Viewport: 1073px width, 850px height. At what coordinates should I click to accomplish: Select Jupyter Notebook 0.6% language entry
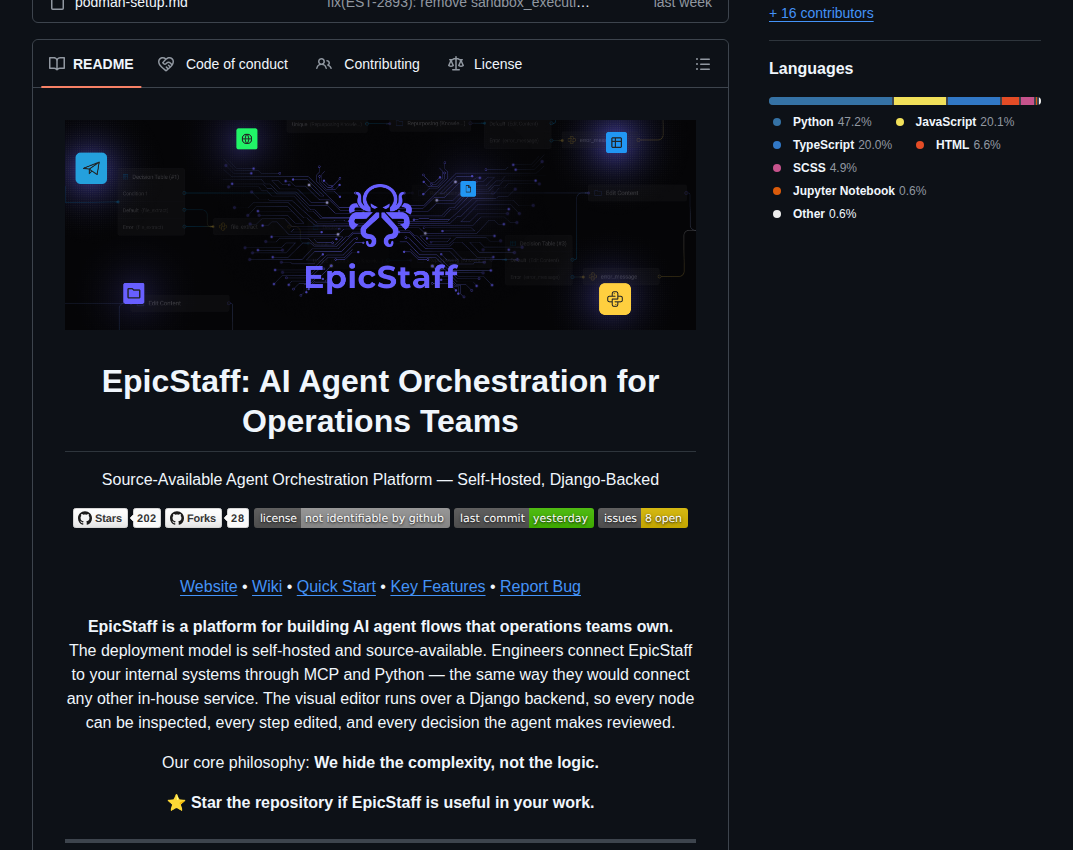click(849, 191)
